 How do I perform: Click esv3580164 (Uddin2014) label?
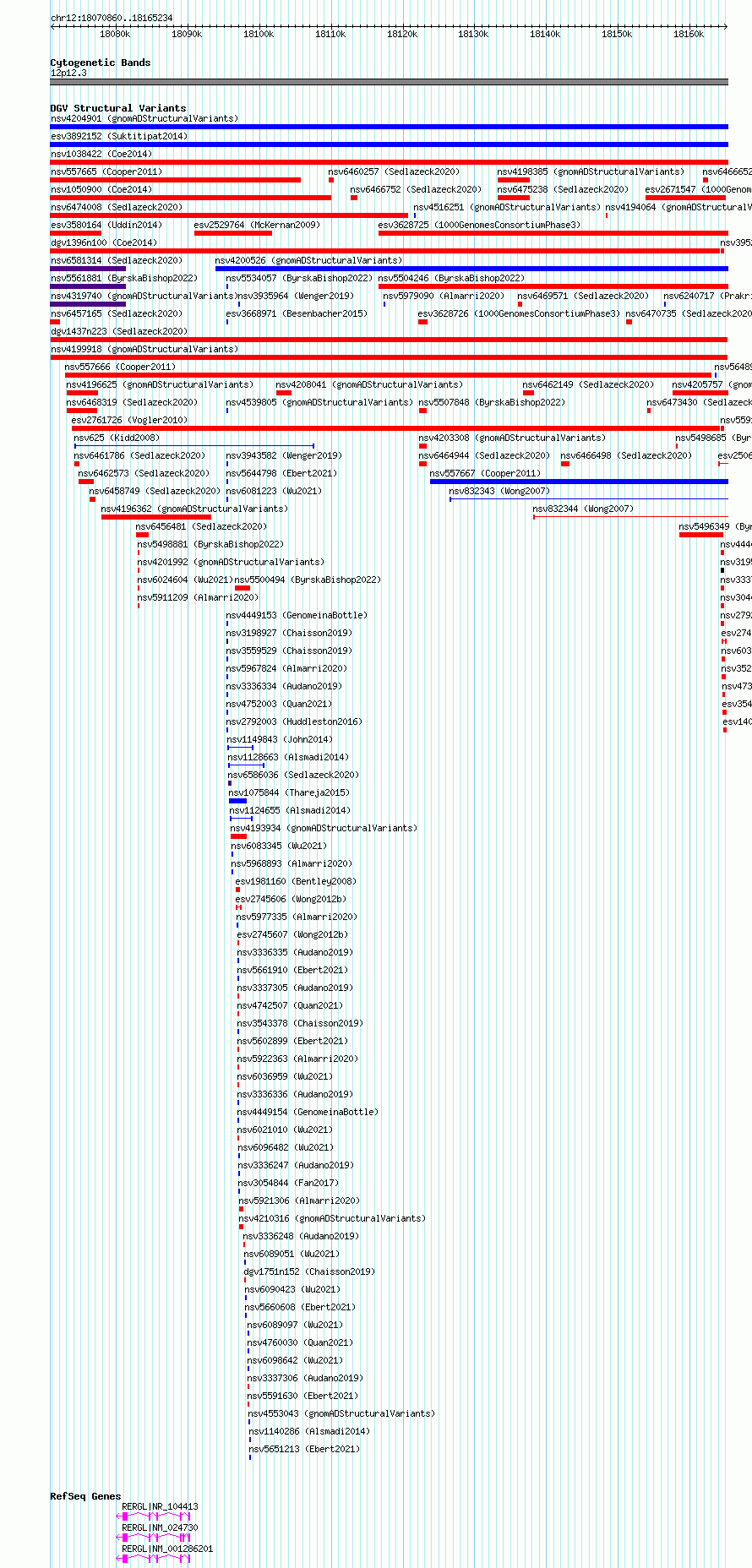(106, 225)
